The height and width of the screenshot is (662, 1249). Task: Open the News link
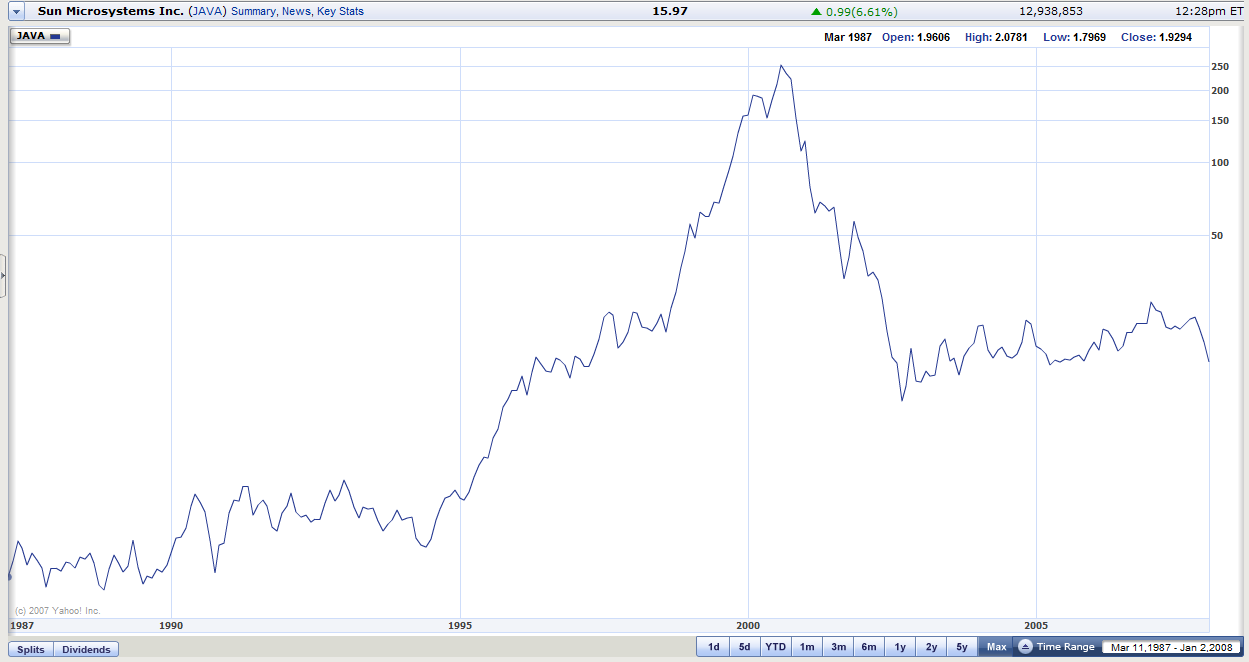click(x=295, y=12)
